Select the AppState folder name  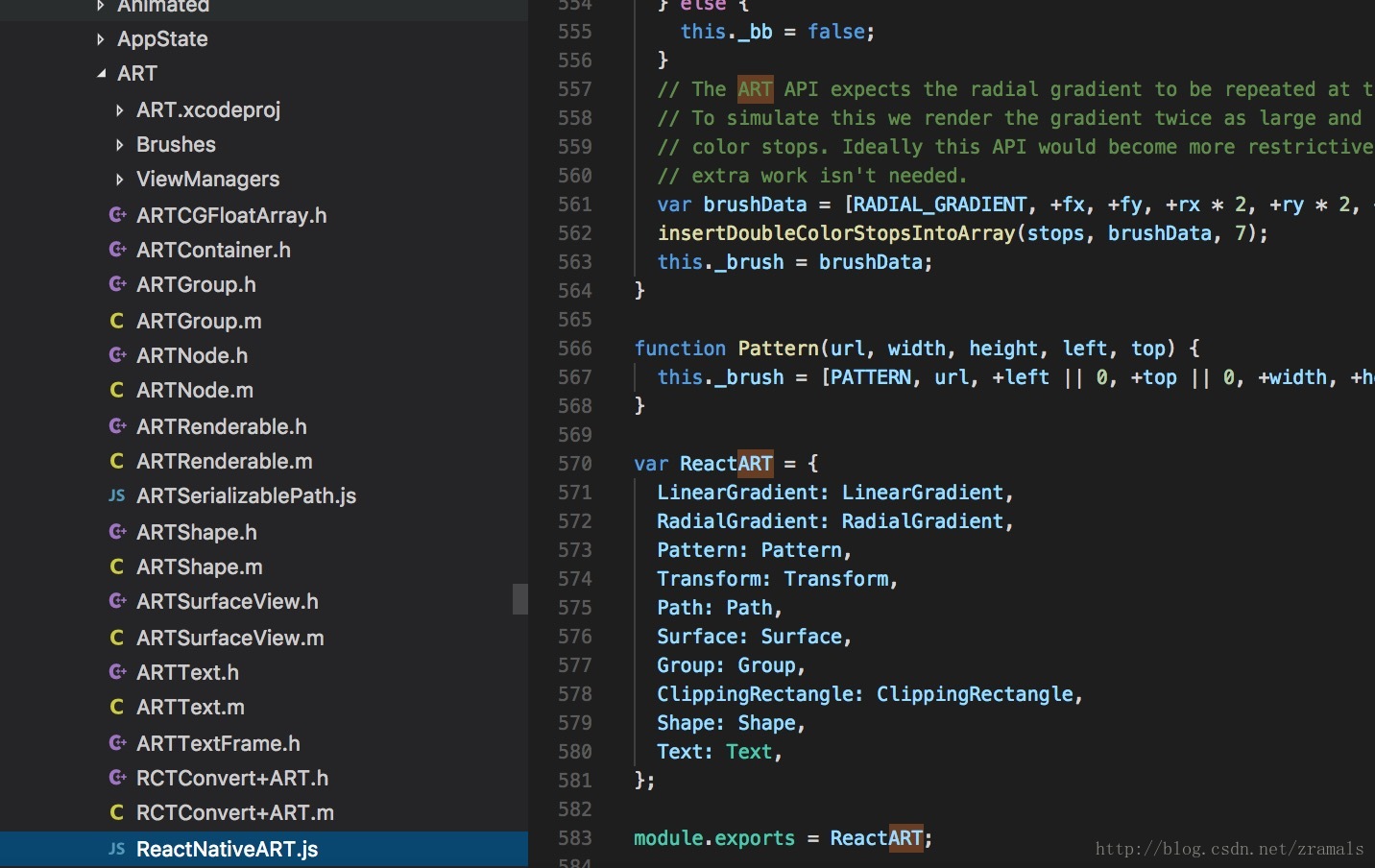[x=162, y=39]
